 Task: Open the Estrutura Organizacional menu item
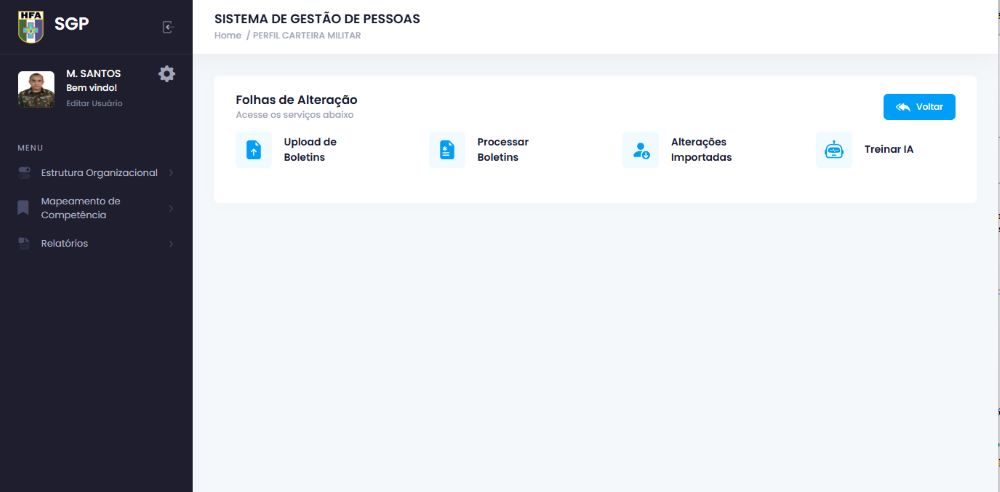click(99, 173)
